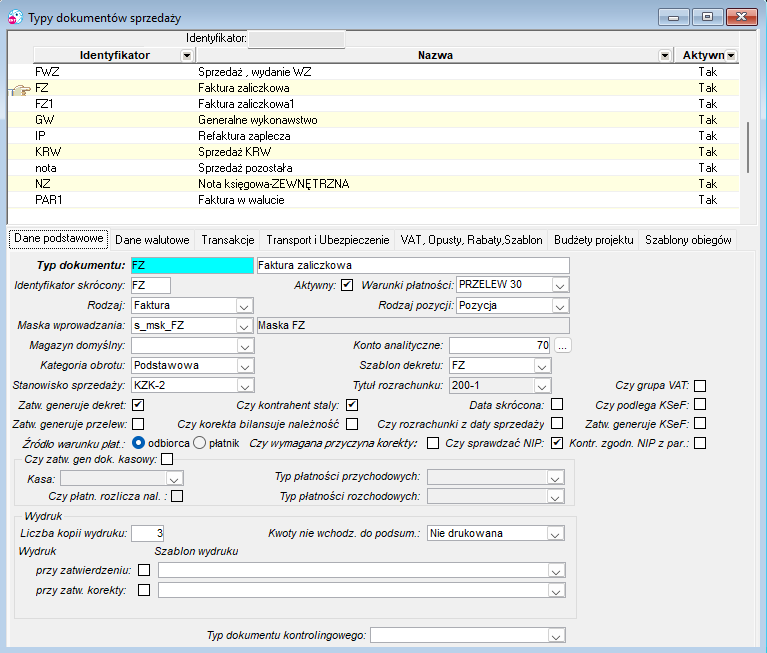Enable Kontr. zgodn. NIP z par. checkbox
The image size is (767, 653).
(x=700, y=443)
